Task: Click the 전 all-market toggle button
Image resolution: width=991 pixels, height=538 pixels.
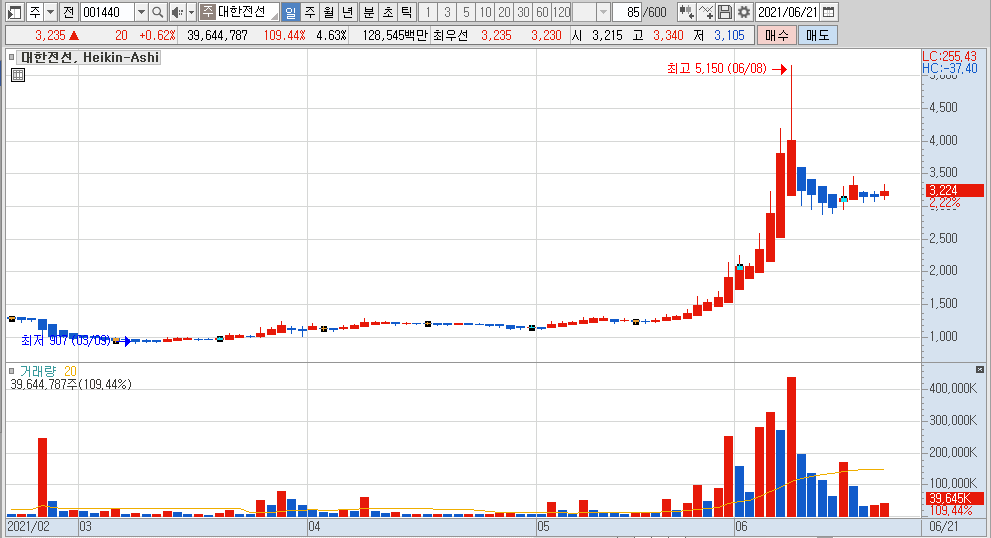Action: 69,11
